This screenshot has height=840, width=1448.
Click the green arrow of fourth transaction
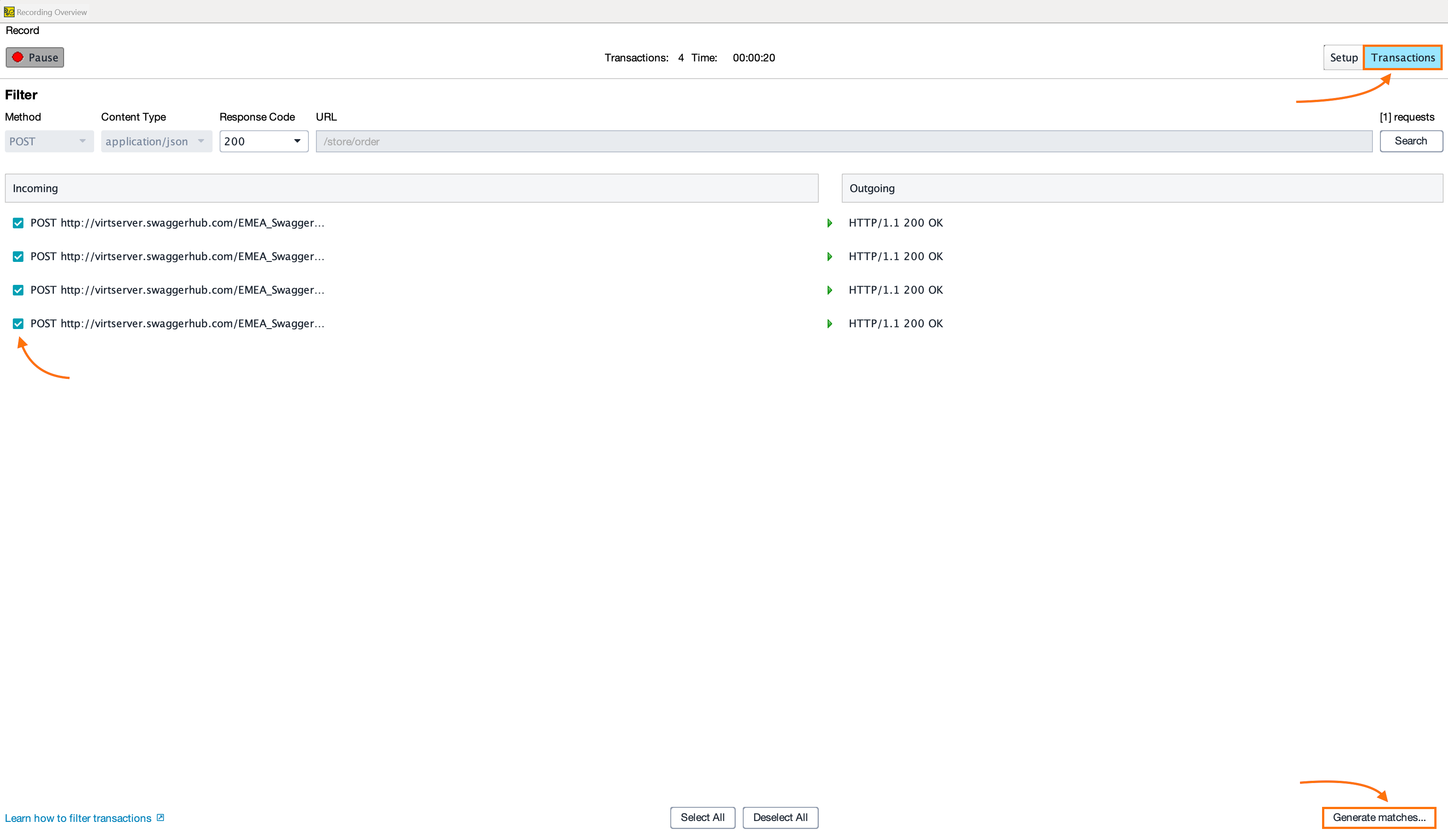pos(829,324)
